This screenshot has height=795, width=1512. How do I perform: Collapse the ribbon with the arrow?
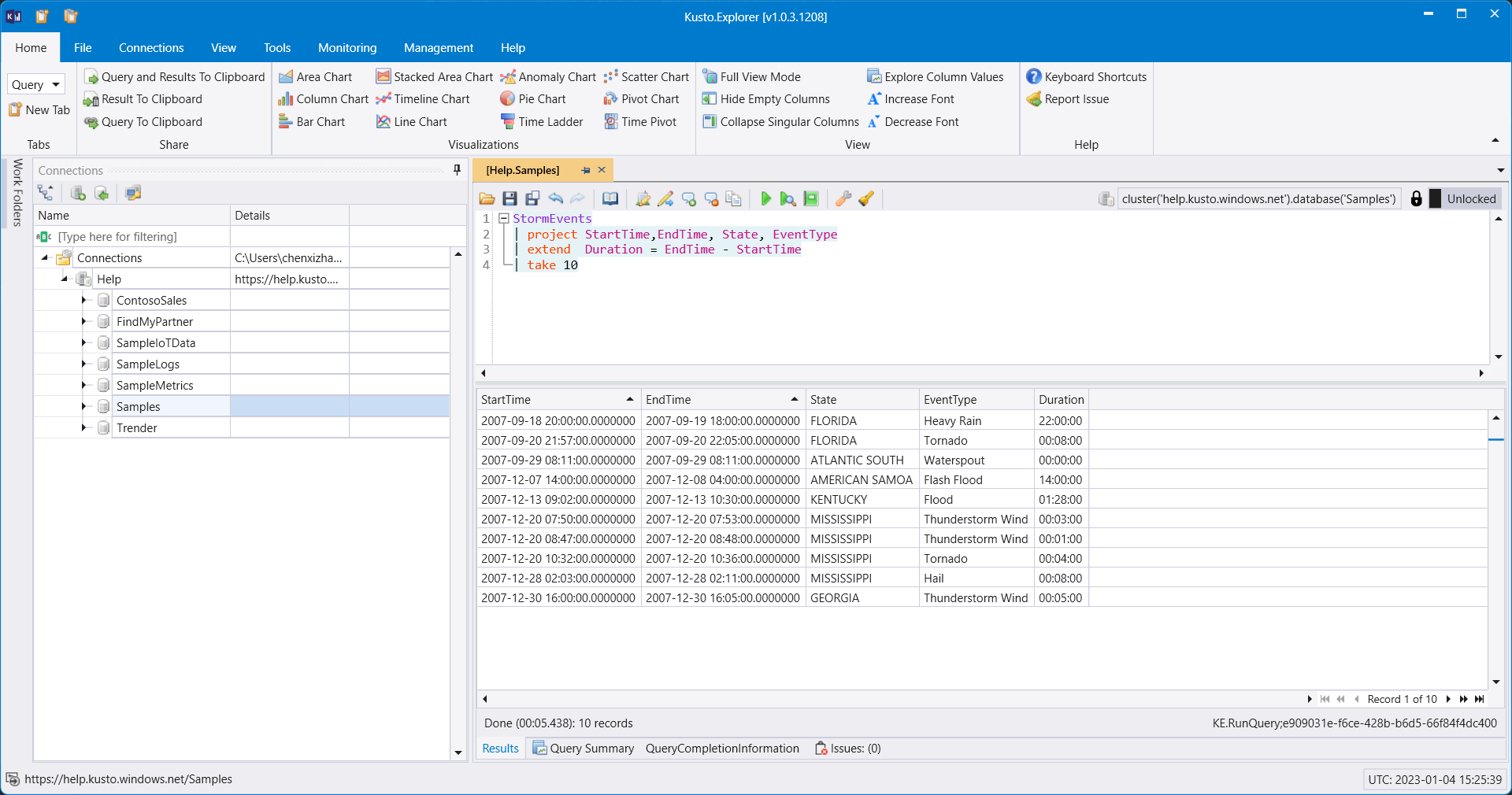tap(1495, 140)
